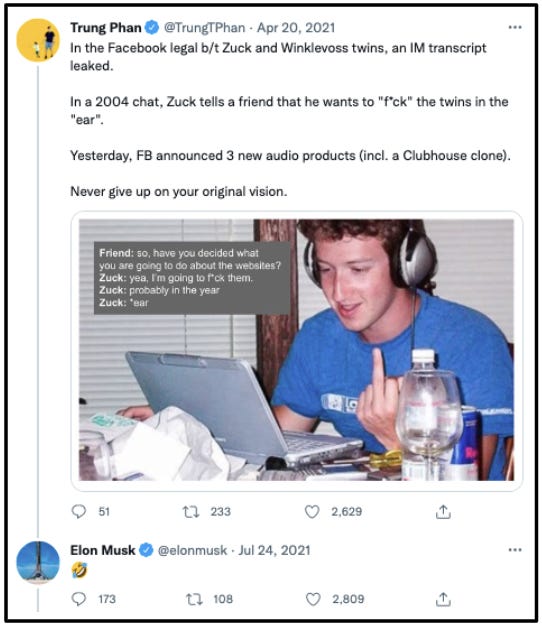Retweet Trung Phan's tweet
542x628 pixels.
[x=191, y=511]
